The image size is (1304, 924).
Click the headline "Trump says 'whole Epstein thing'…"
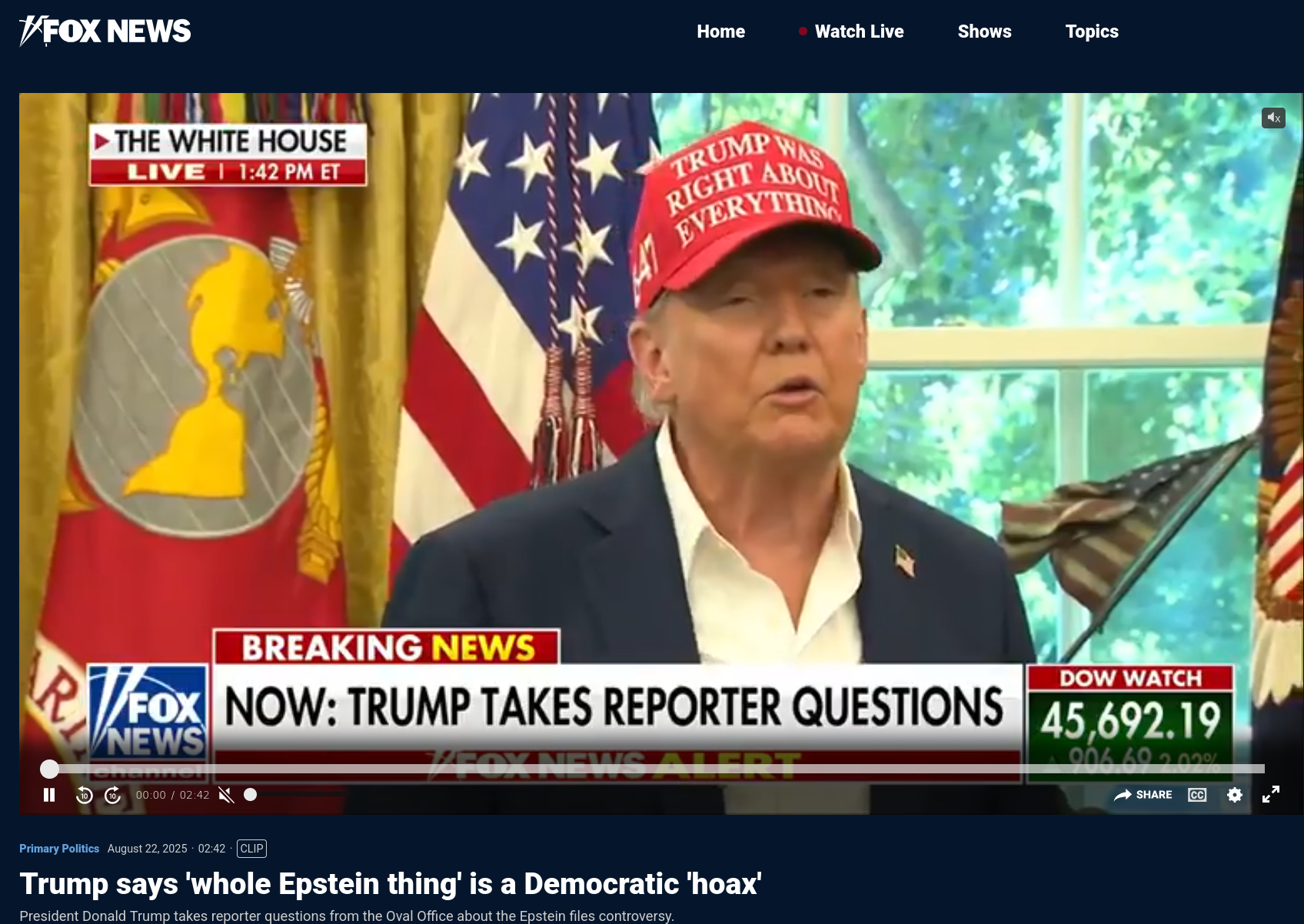(x=391, y=884)
